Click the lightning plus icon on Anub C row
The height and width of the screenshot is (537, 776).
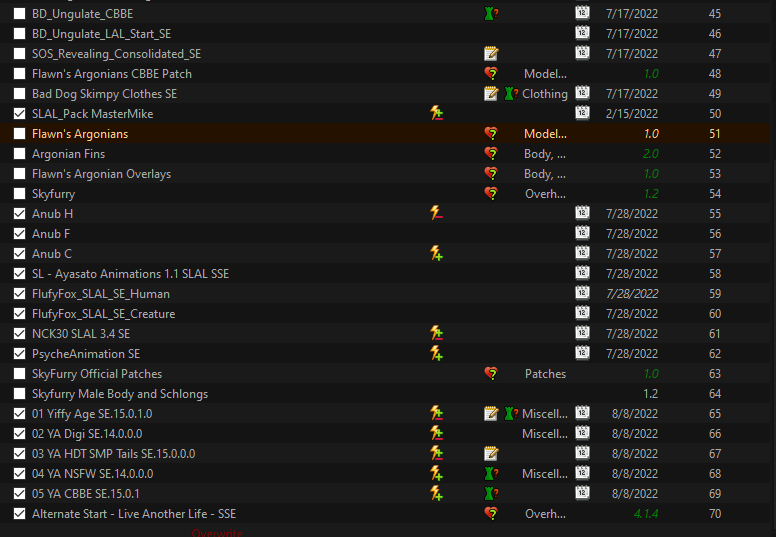[436, 253]
